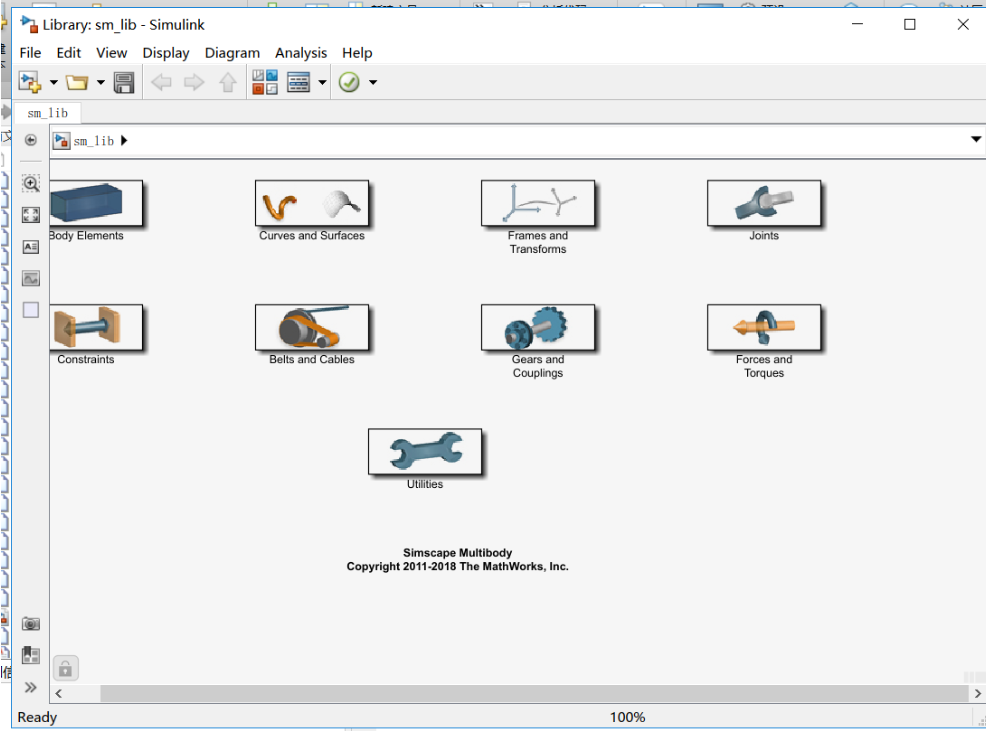Open the Library Browser icon
This screenshot has width=986, height=731.
tap(265, 82)
